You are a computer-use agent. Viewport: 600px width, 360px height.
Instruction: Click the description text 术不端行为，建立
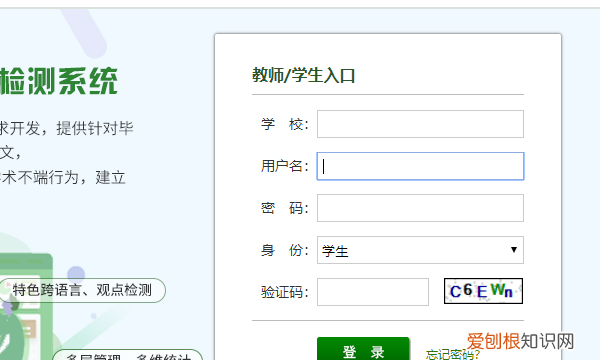pos(63,178)
